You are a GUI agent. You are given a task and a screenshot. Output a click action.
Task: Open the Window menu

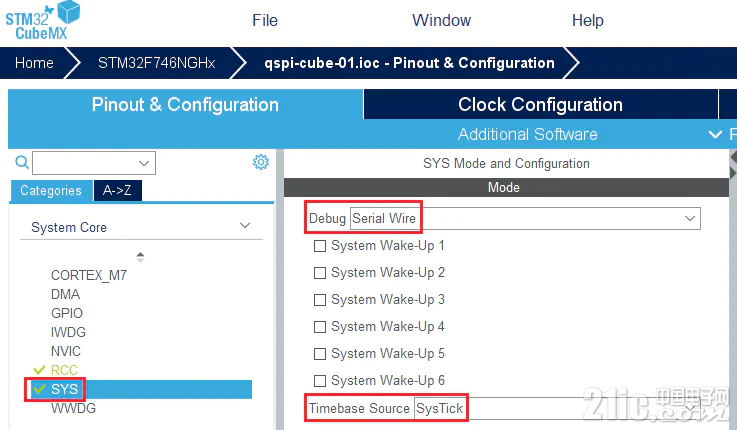click(x=441, y=20)
